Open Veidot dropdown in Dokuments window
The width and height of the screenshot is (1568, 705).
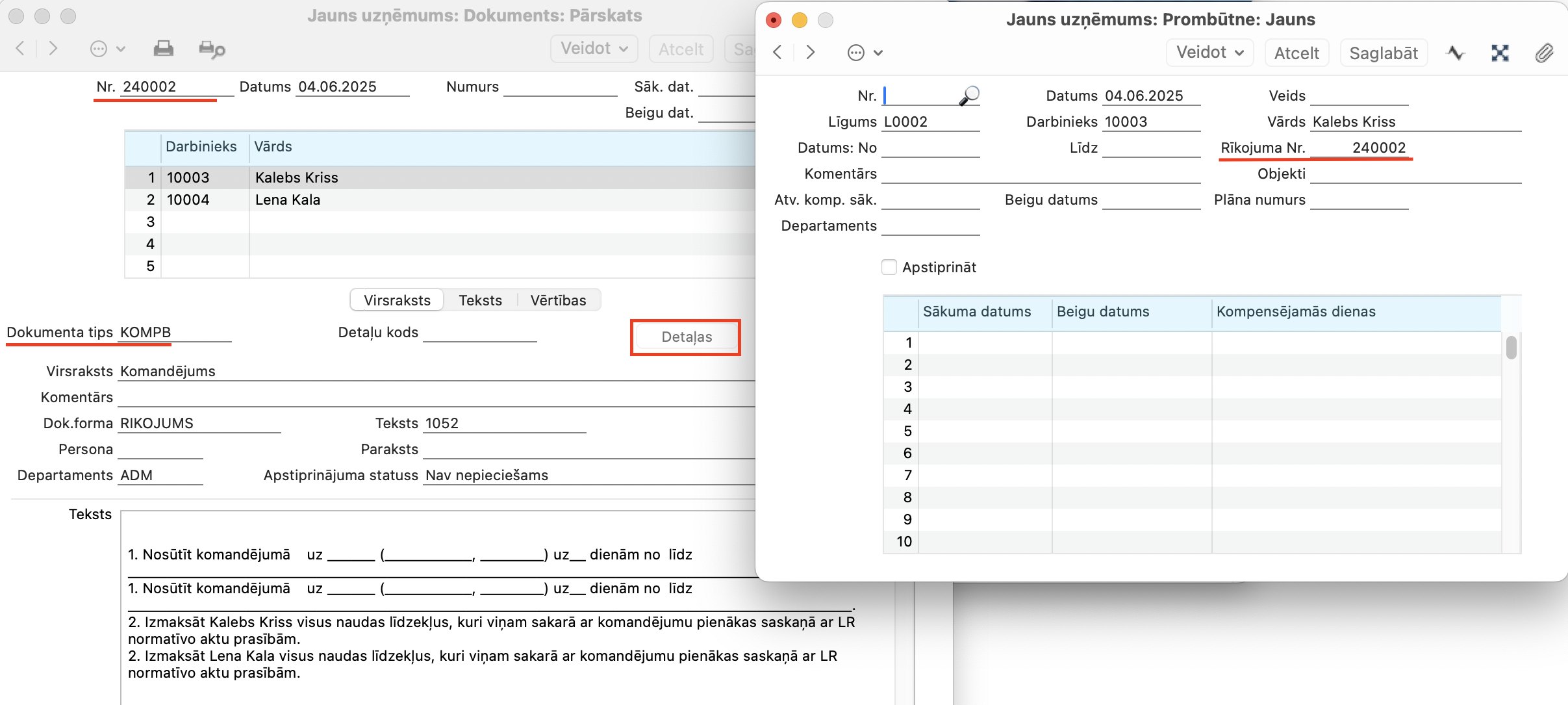point(594,49)
